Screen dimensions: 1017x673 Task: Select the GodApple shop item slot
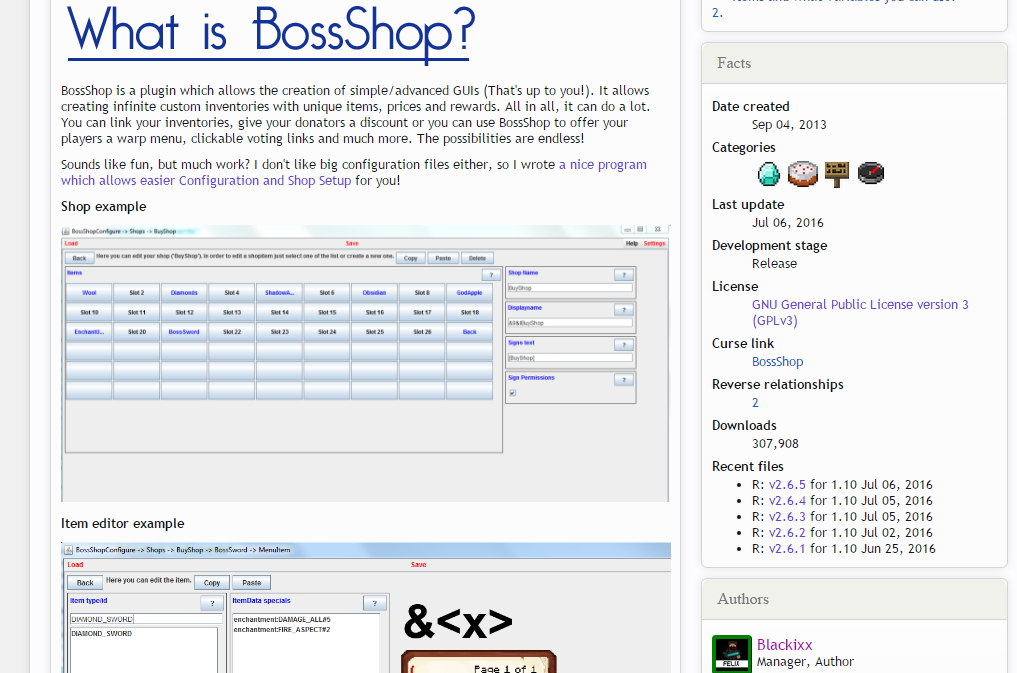(470, 293)
